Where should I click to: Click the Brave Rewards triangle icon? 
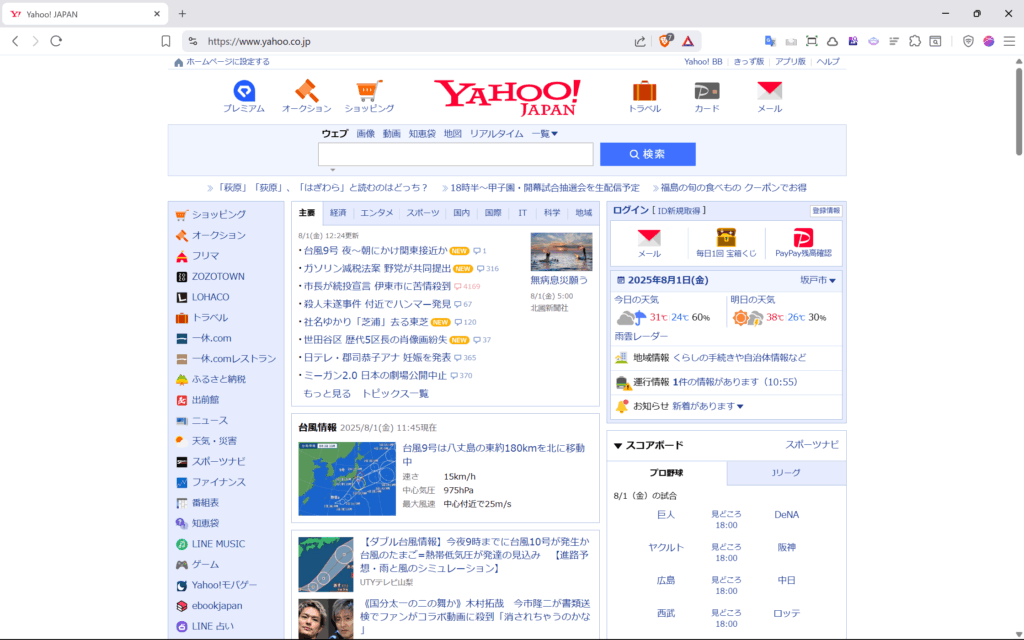688,41
